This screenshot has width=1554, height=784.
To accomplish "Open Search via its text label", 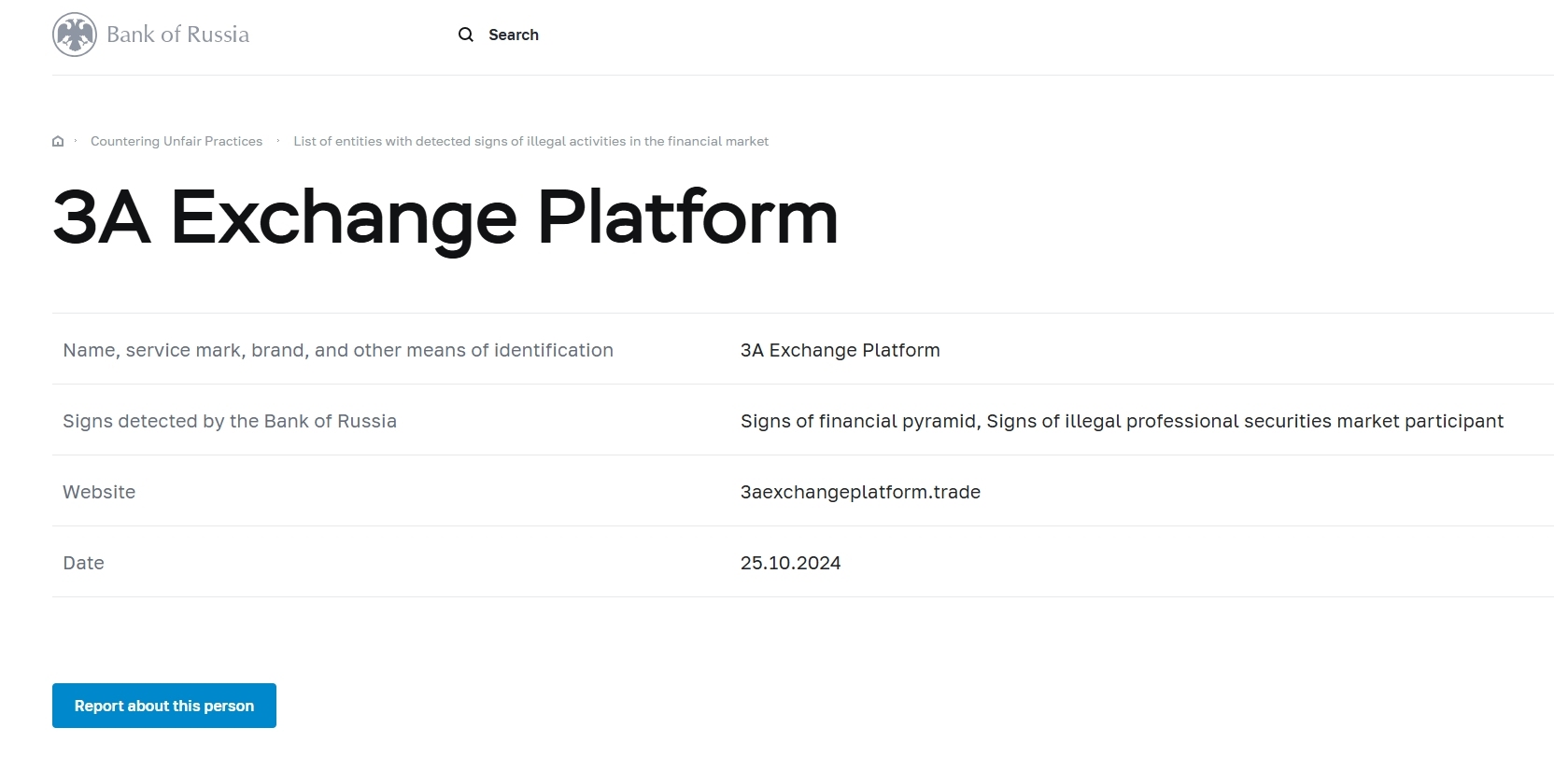I will (513, 35).
